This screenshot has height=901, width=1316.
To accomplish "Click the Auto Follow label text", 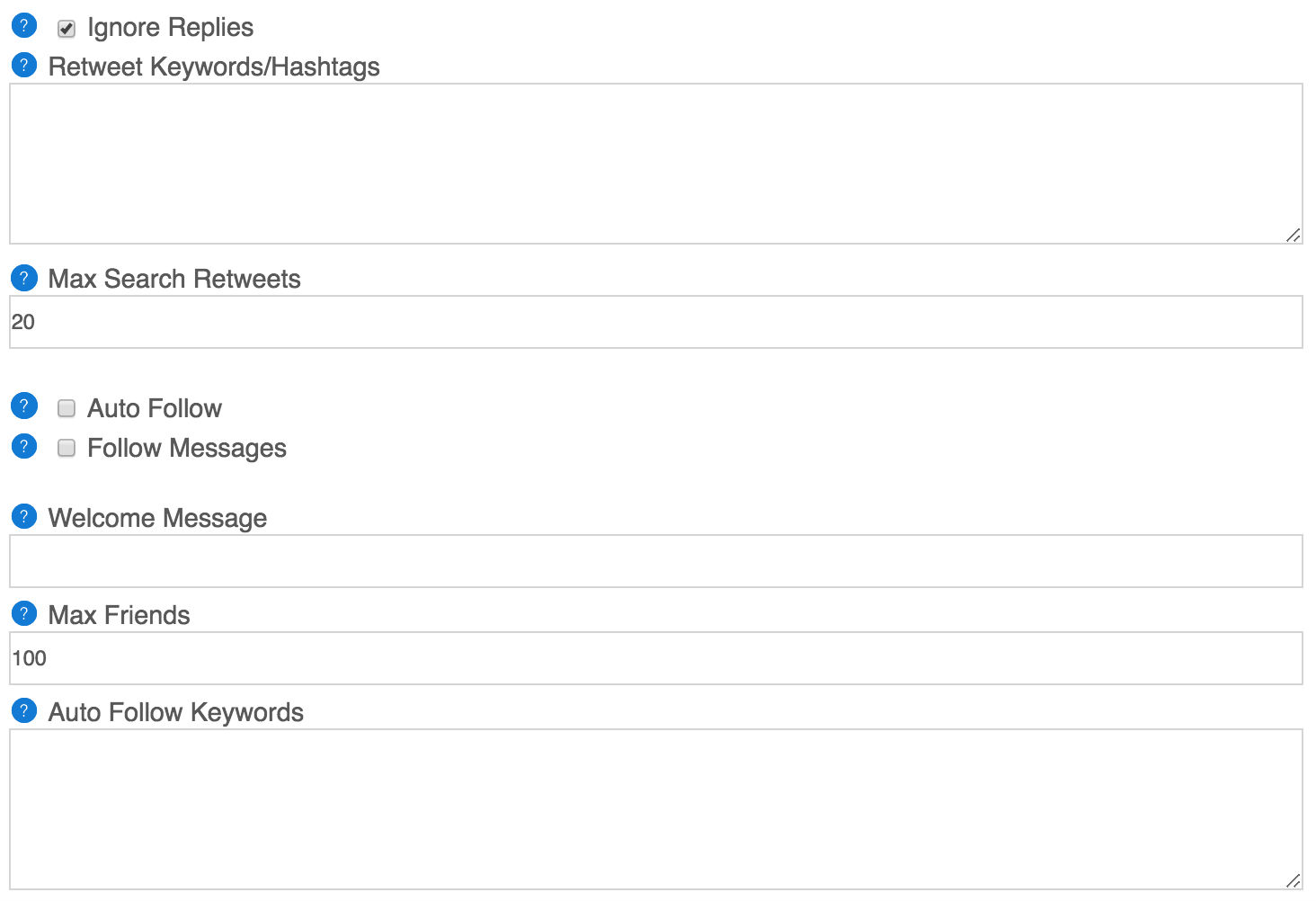I will tap(155, 408).
